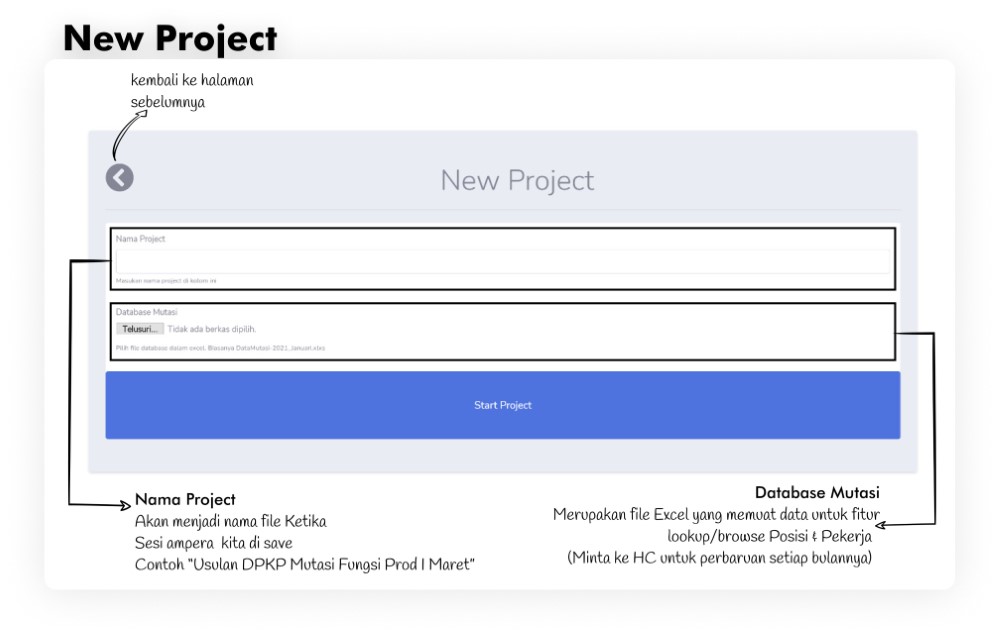Image resolution: width=1000 pixels, height=638 pixels.
Task: Click the 'Masukkan nama project' helper text
Action: point(166,281)
